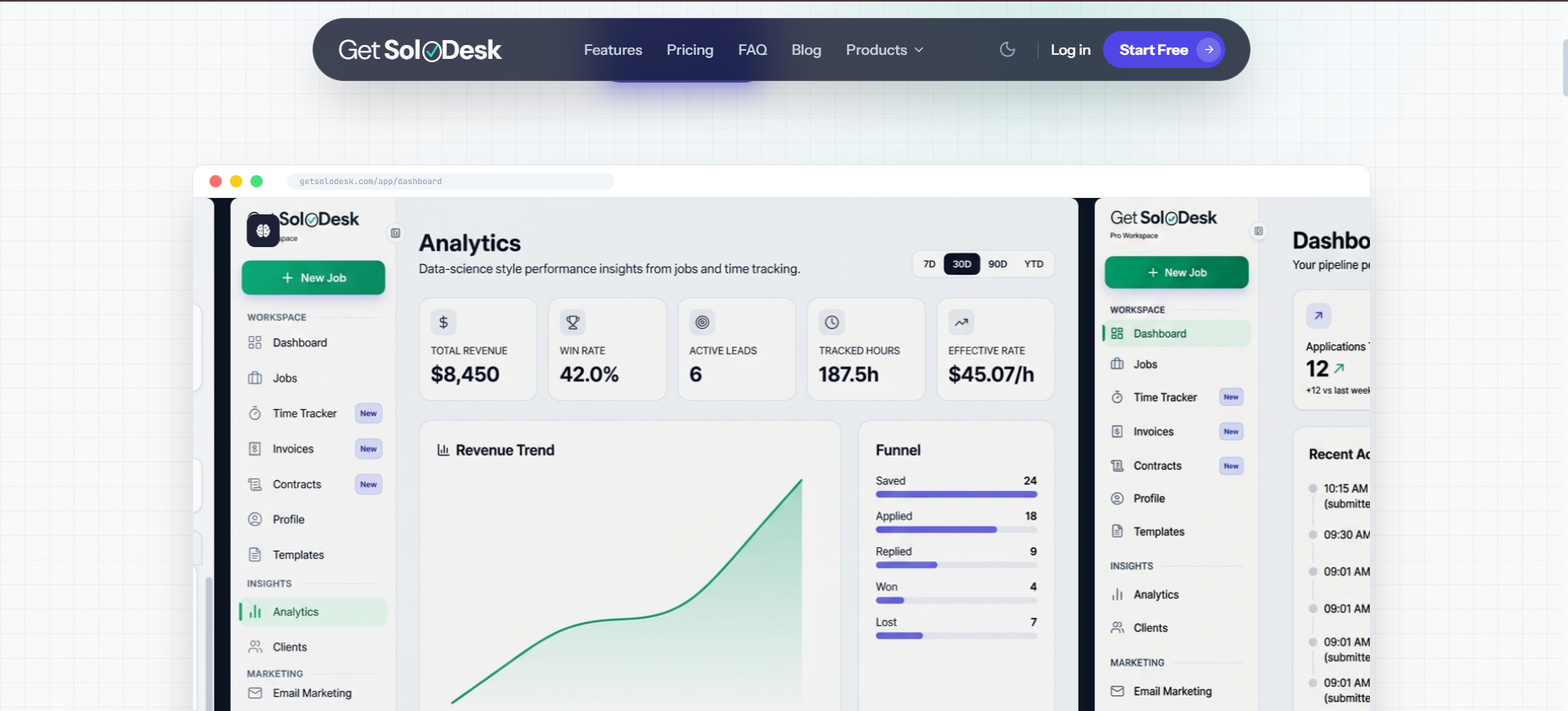Image resolution: width=1568 pixels, height=711 pixels.
Task: Click arrow icon on Applications card
Action: pyautogui.click(x=1318, y=316)
